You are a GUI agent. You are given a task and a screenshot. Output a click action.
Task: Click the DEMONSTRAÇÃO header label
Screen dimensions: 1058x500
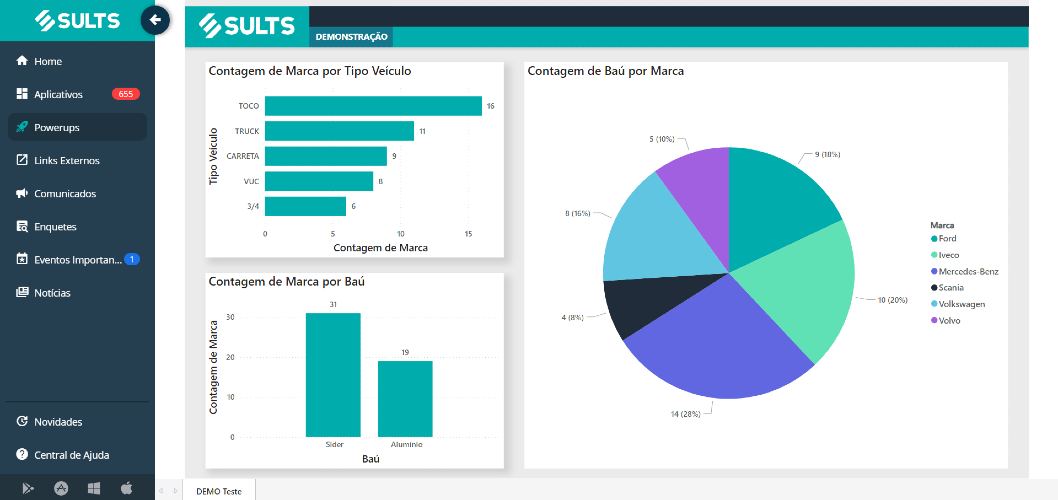[352, 37]
